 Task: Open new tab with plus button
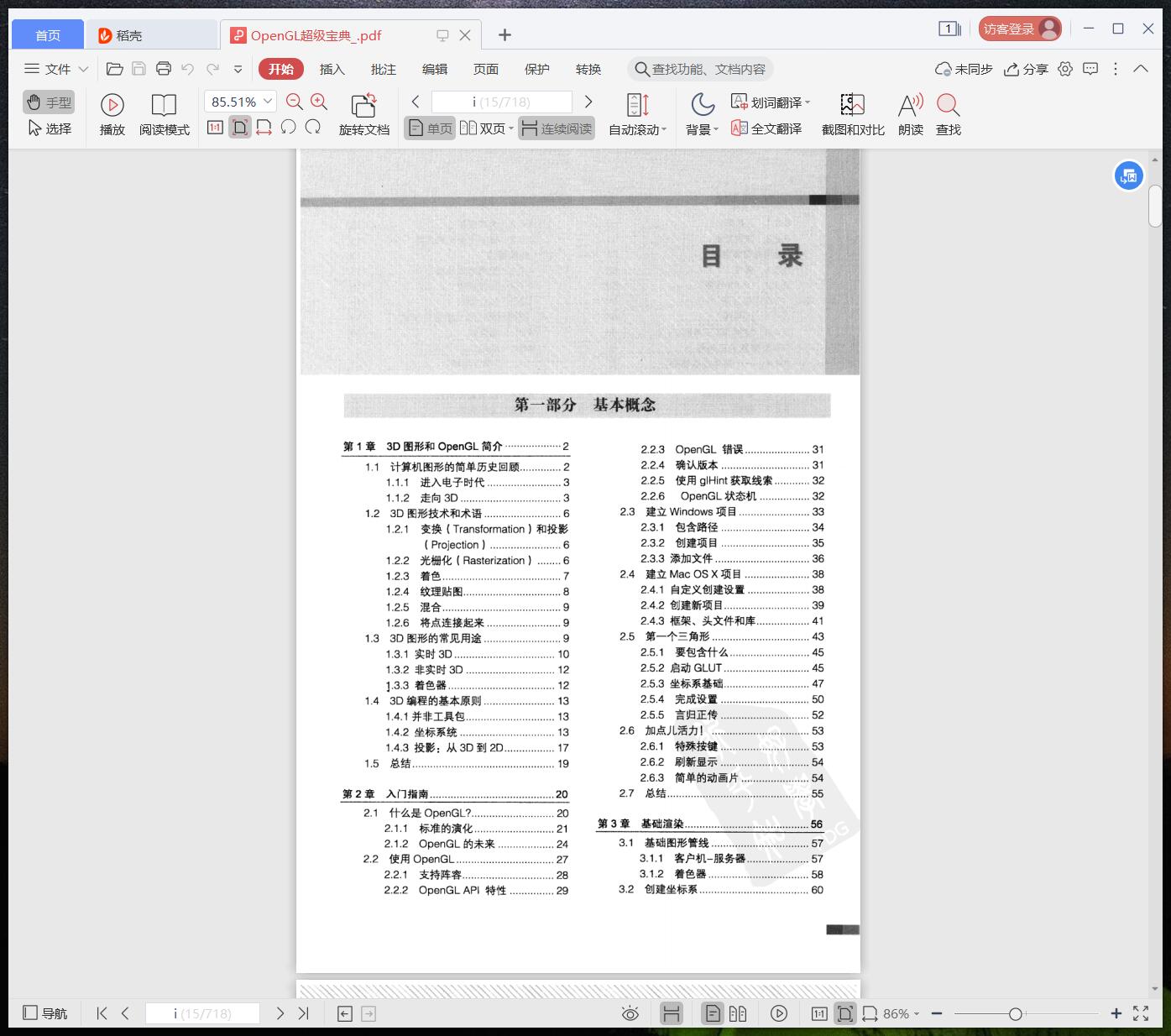tap(504, 34)
